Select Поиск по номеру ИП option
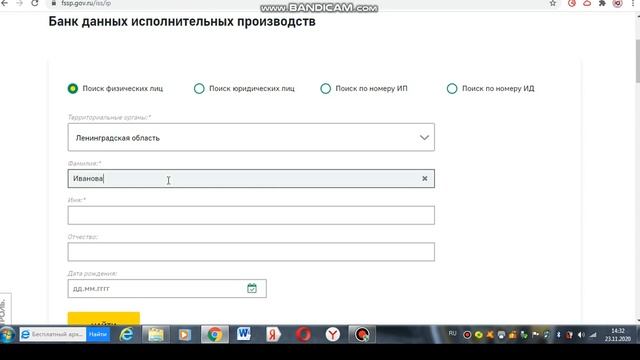 325,88
